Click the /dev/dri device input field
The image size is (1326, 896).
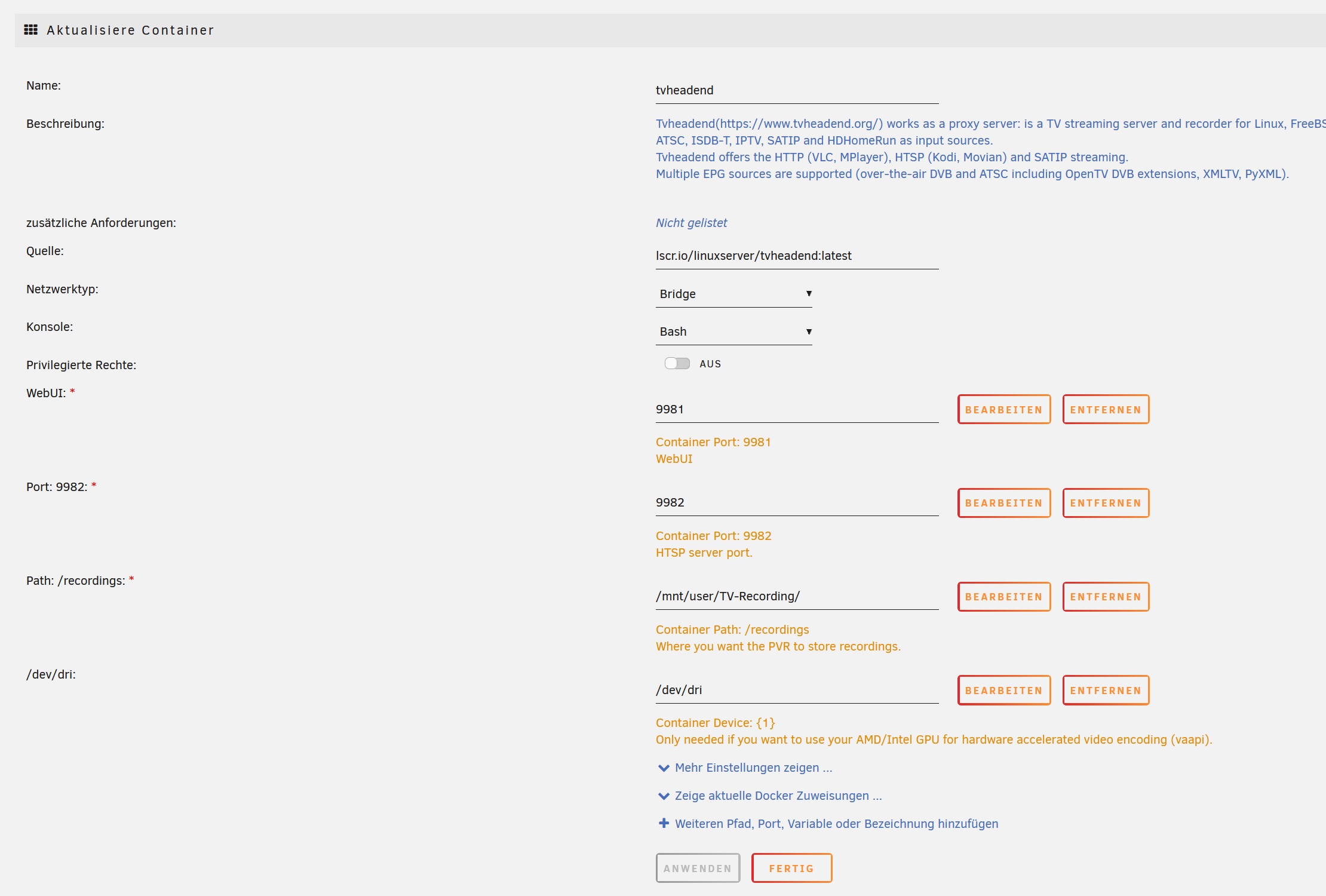pyautogui.click(x=797, y=690)
